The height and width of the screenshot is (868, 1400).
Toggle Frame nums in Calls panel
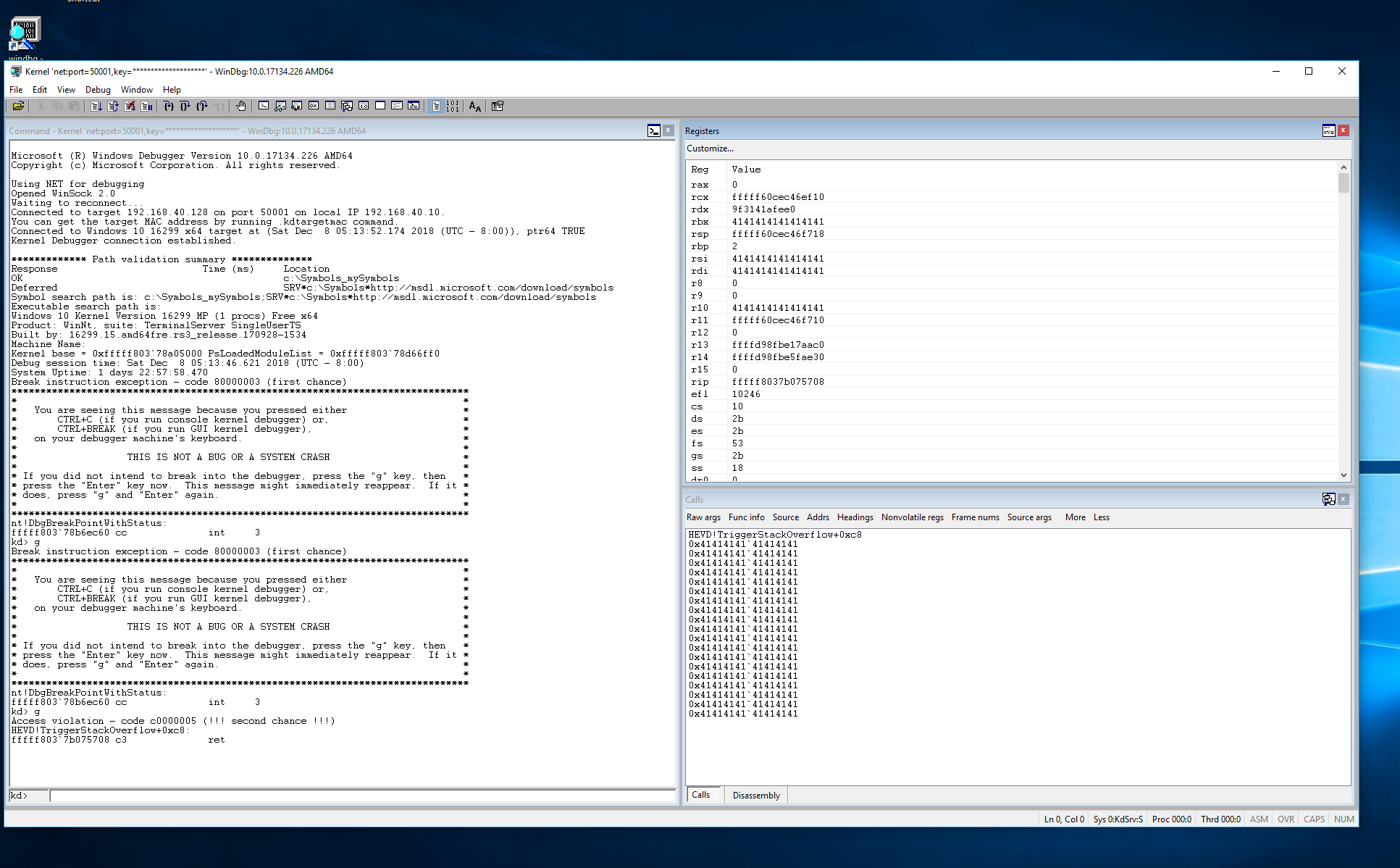tap(976, 517)
